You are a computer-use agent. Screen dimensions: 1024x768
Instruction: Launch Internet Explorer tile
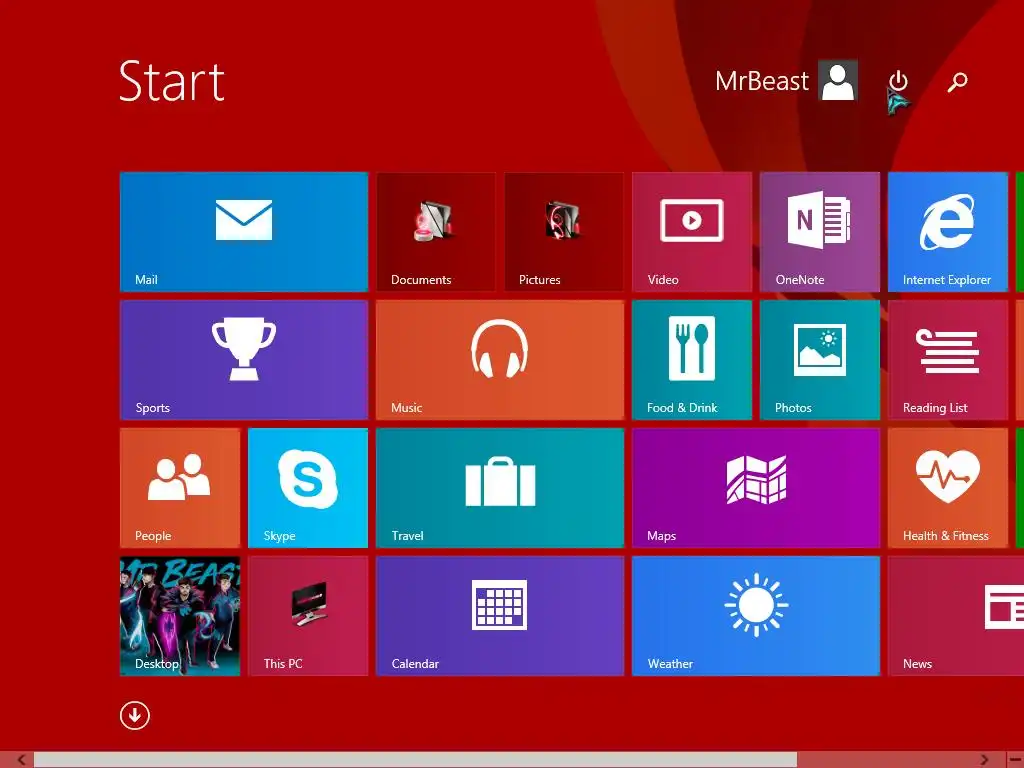point(948,232)
